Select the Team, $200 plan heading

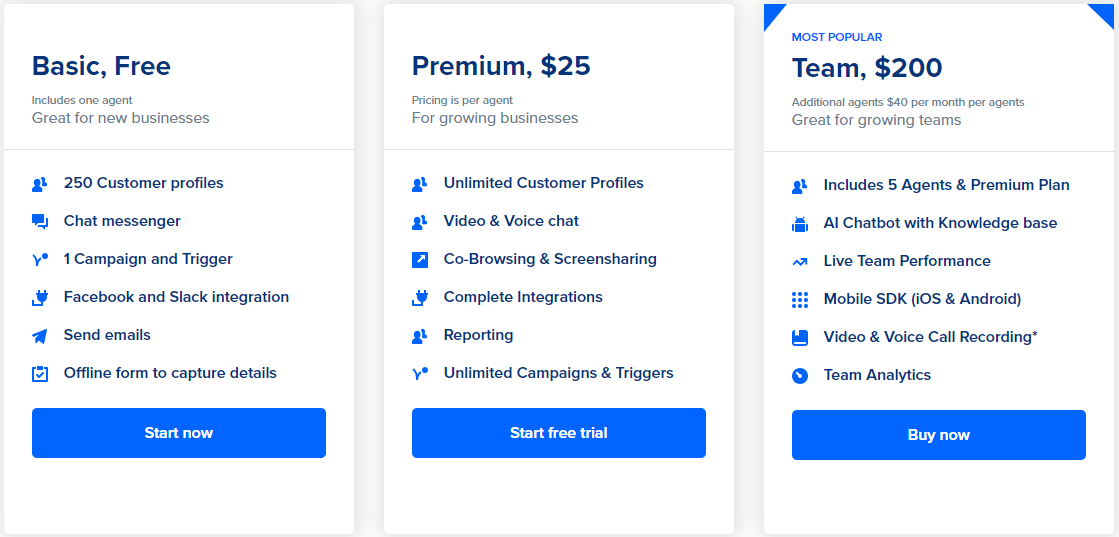(x=867, y=68)
